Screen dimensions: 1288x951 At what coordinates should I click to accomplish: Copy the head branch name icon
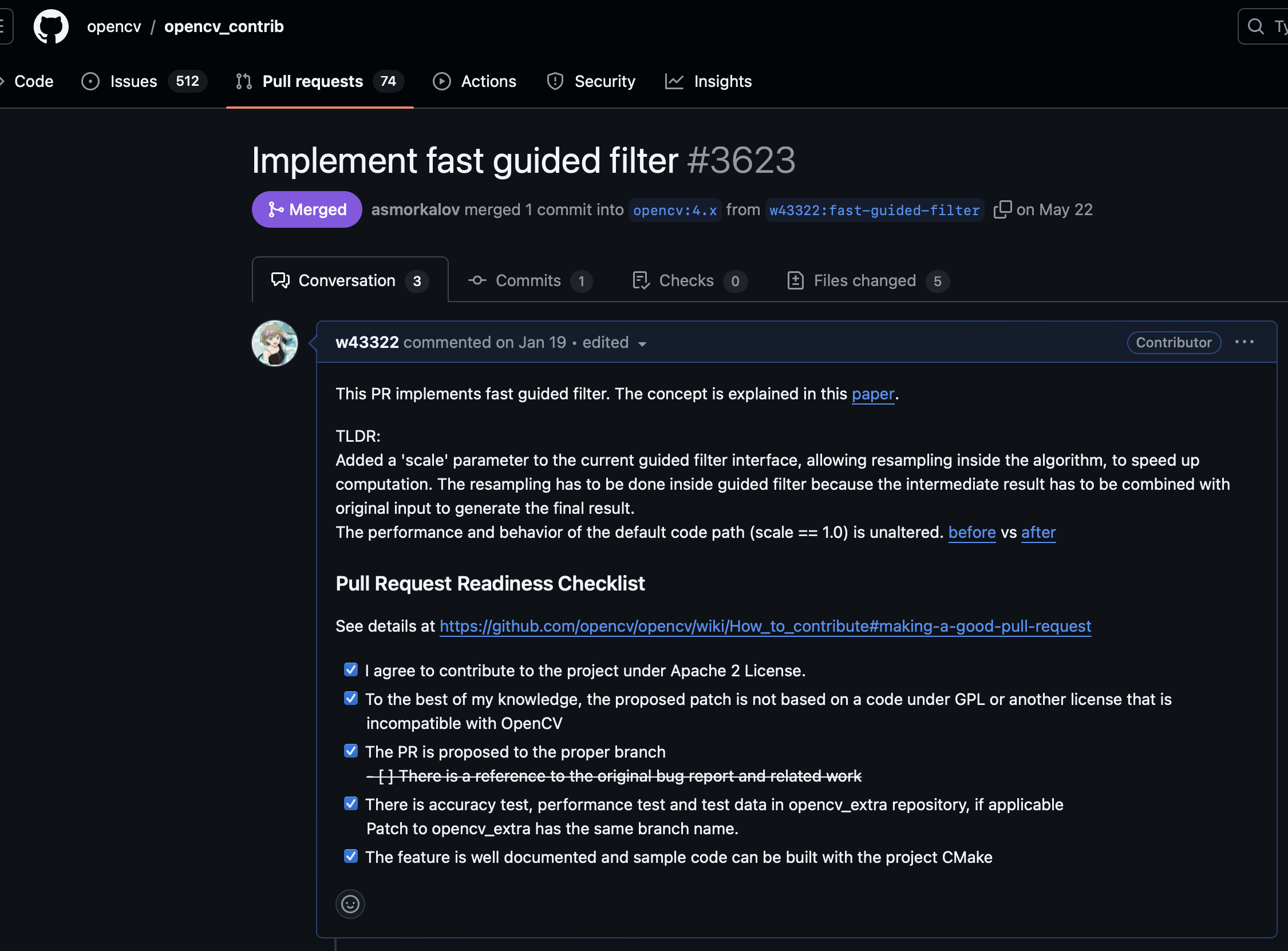pos(1002,209)
